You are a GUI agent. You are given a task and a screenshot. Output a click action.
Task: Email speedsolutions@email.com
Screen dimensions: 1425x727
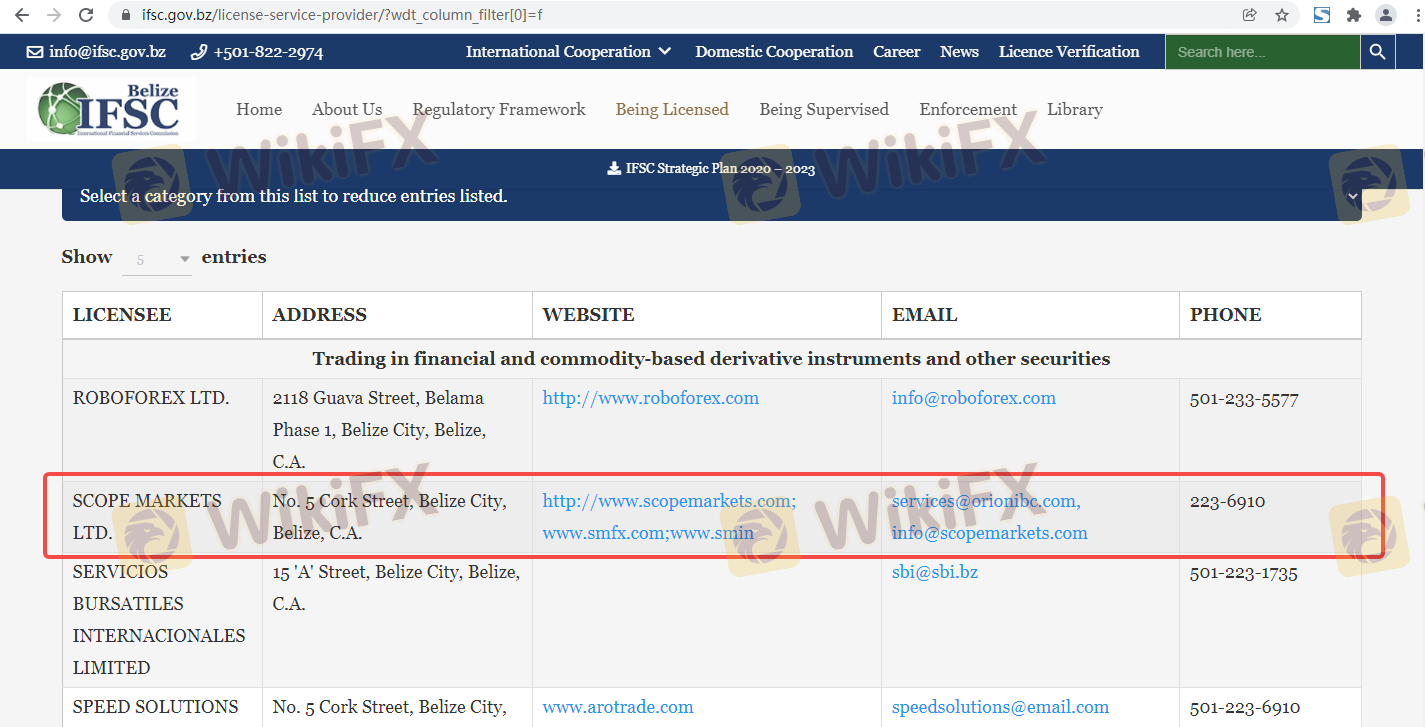point(1000,707)
